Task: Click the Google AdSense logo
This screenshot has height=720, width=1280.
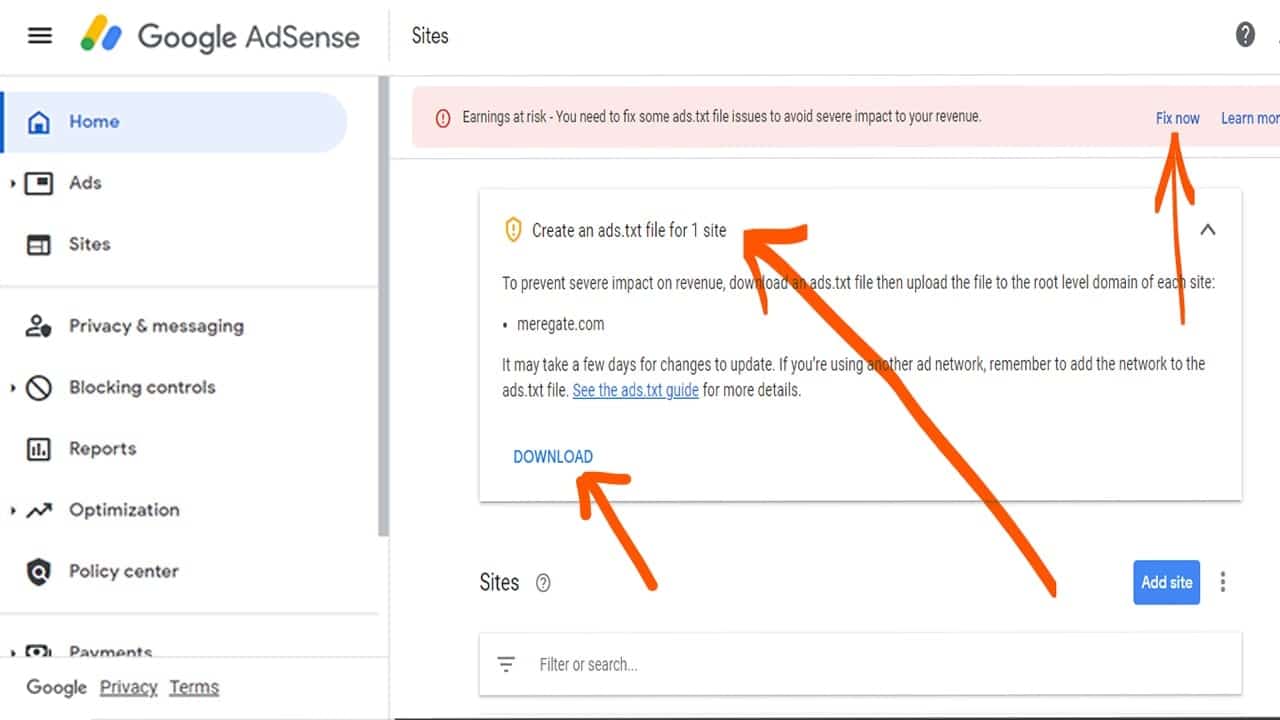Action: coord(220,37)
